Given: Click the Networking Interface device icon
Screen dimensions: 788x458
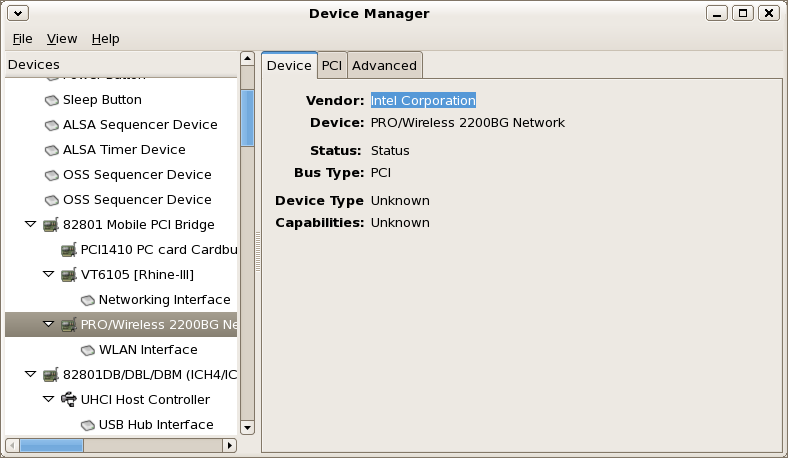Looking at the screenshot, I should (87, 300).
